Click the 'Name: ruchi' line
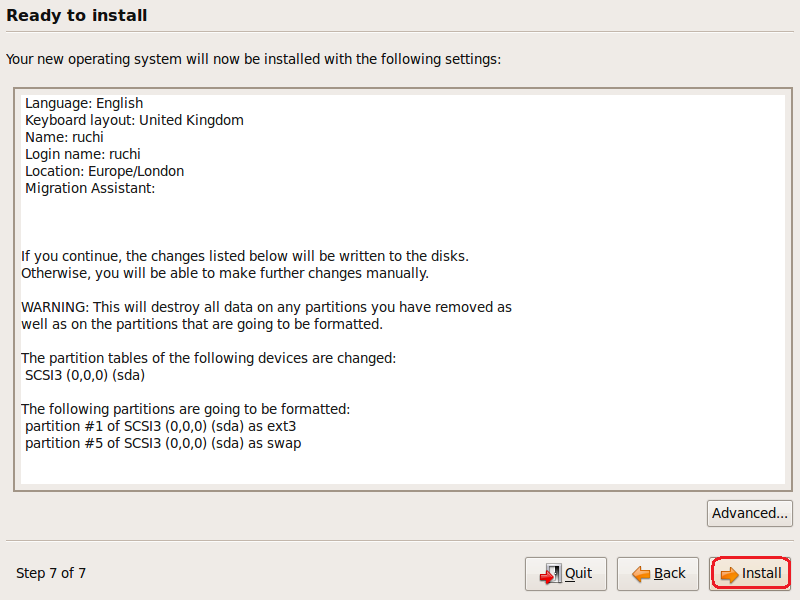800x600 pixels. pyautogui.click(x=64, y=137)
